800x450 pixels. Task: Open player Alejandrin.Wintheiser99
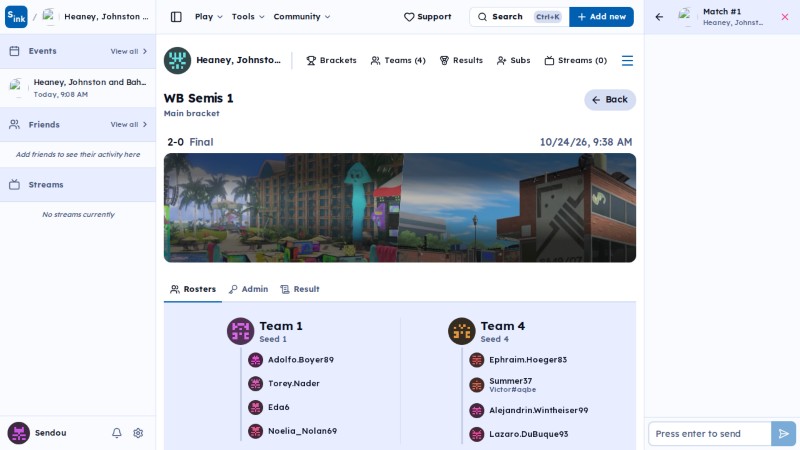click(538, 410)
